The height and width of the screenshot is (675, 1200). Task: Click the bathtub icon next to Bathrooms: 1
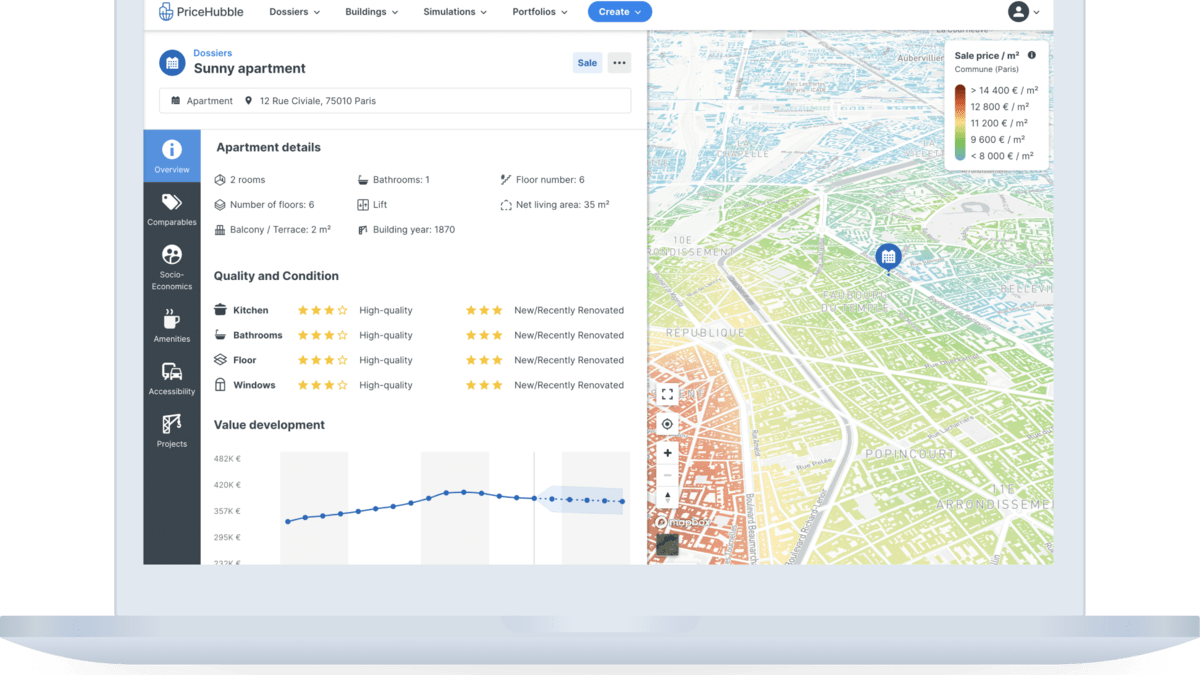pyautogui.click(x=363, y=180)
